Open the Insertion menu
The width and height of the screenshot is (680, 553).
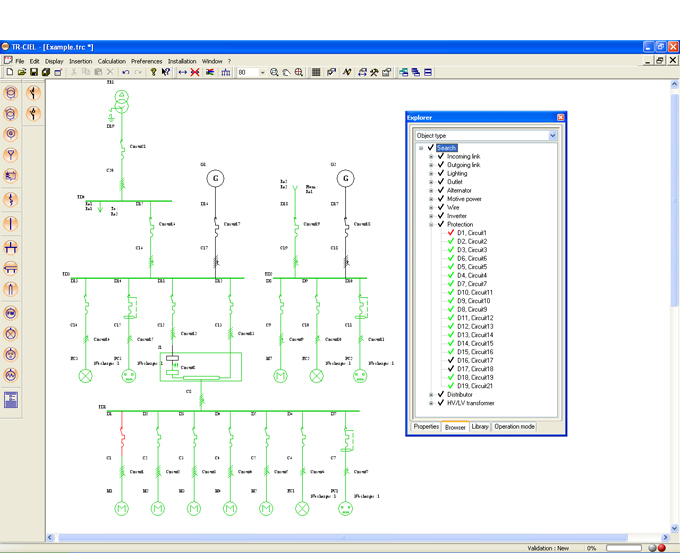point(81,61)
